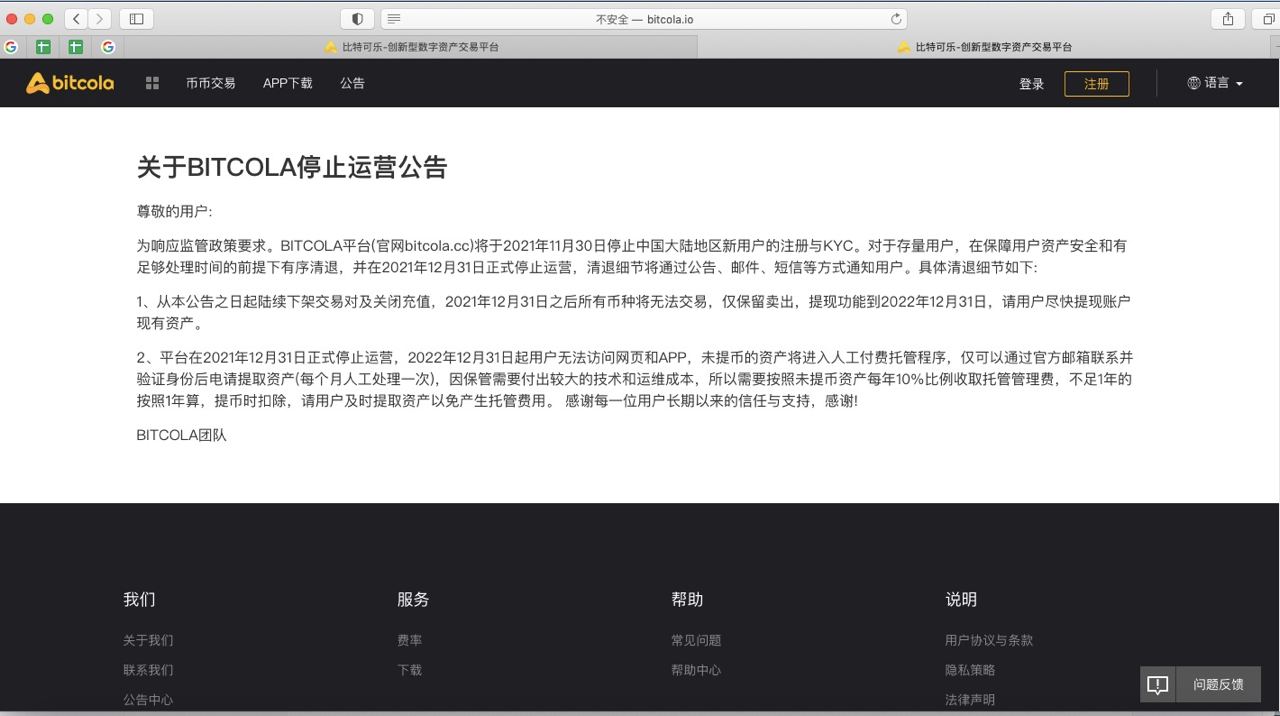The height and width of the screenshot is (716, 1280).
Task: Click Safari back arrow button
Action: click(77, 18)
